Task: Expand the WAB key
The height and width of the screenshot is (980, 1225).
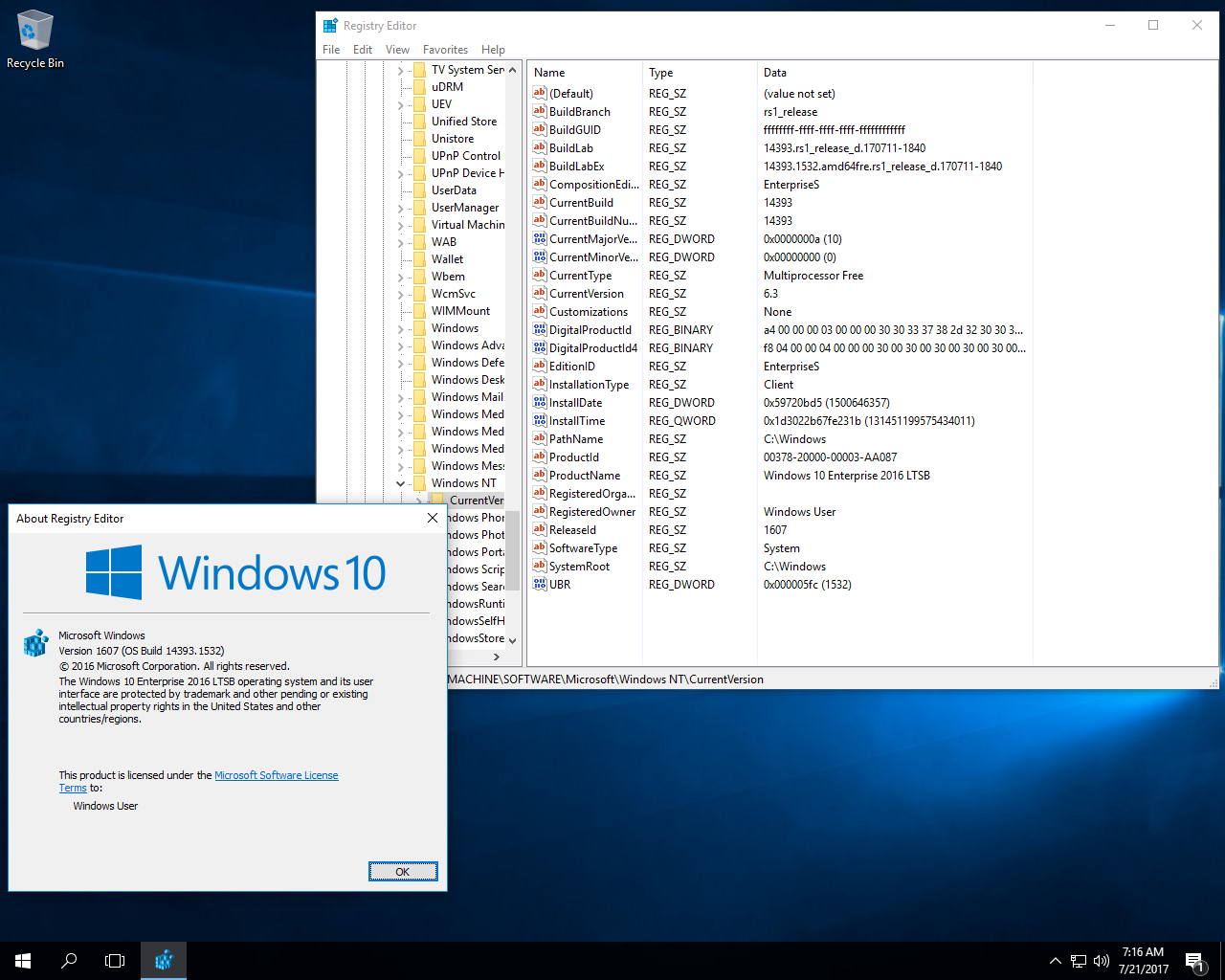Action: point(401,242)
